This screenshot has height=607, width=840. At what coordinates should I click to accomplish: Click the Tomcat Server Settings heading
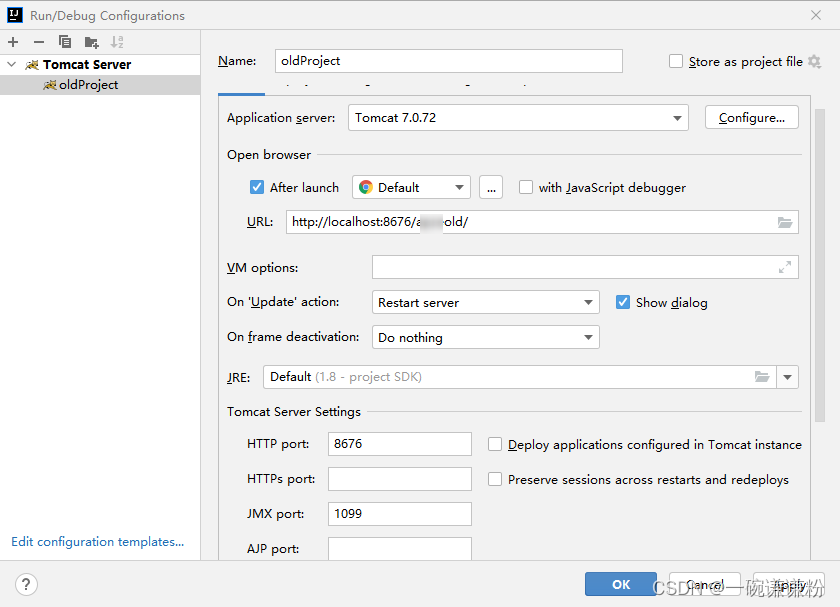tap(294, 411)
